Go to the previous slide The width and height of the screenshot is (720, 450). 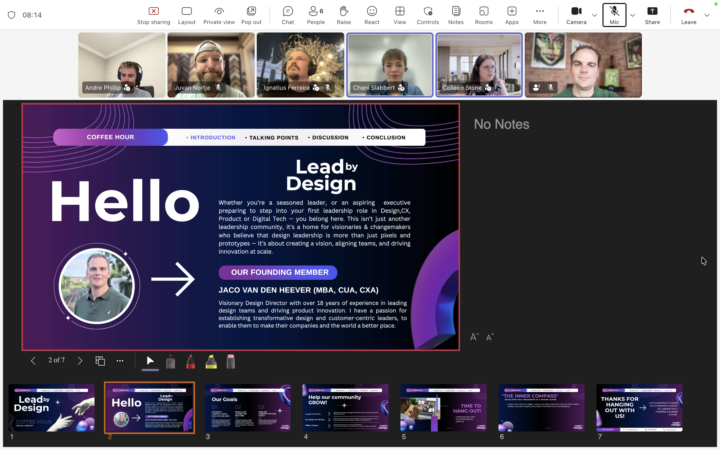[33, 361]
